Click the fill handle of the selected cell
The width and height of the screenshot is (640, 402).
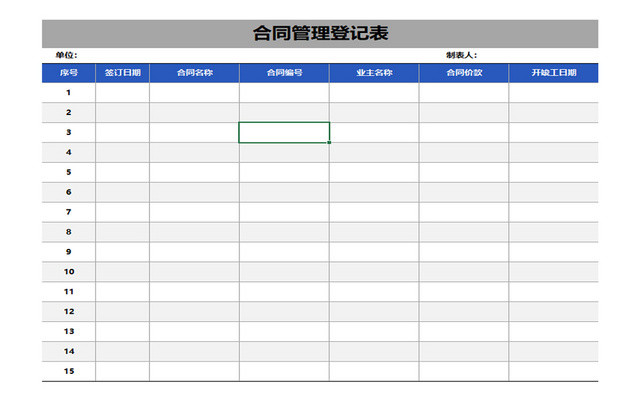[x=329, y=142]
